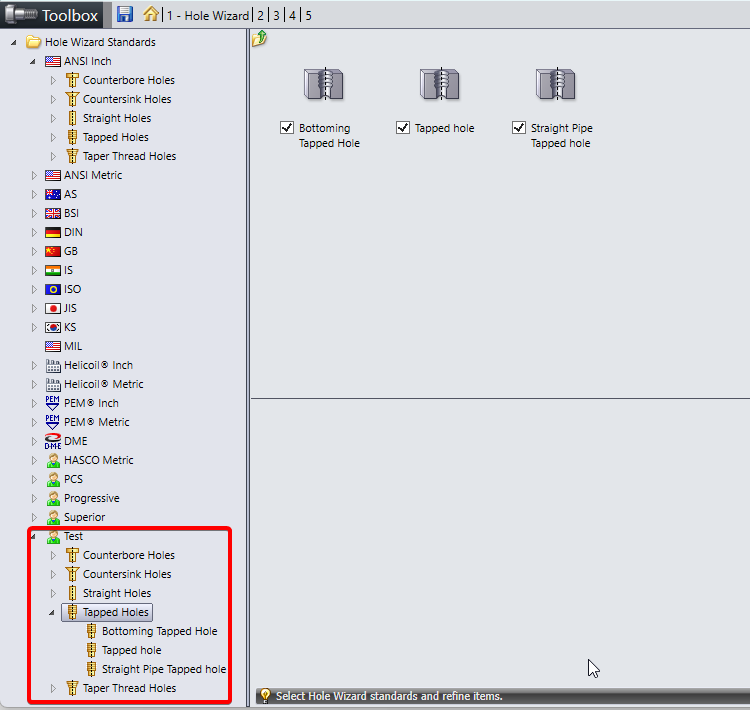
Task: Collapse the Hole Wizard Standards root node
Action: [x=14, y=43]
